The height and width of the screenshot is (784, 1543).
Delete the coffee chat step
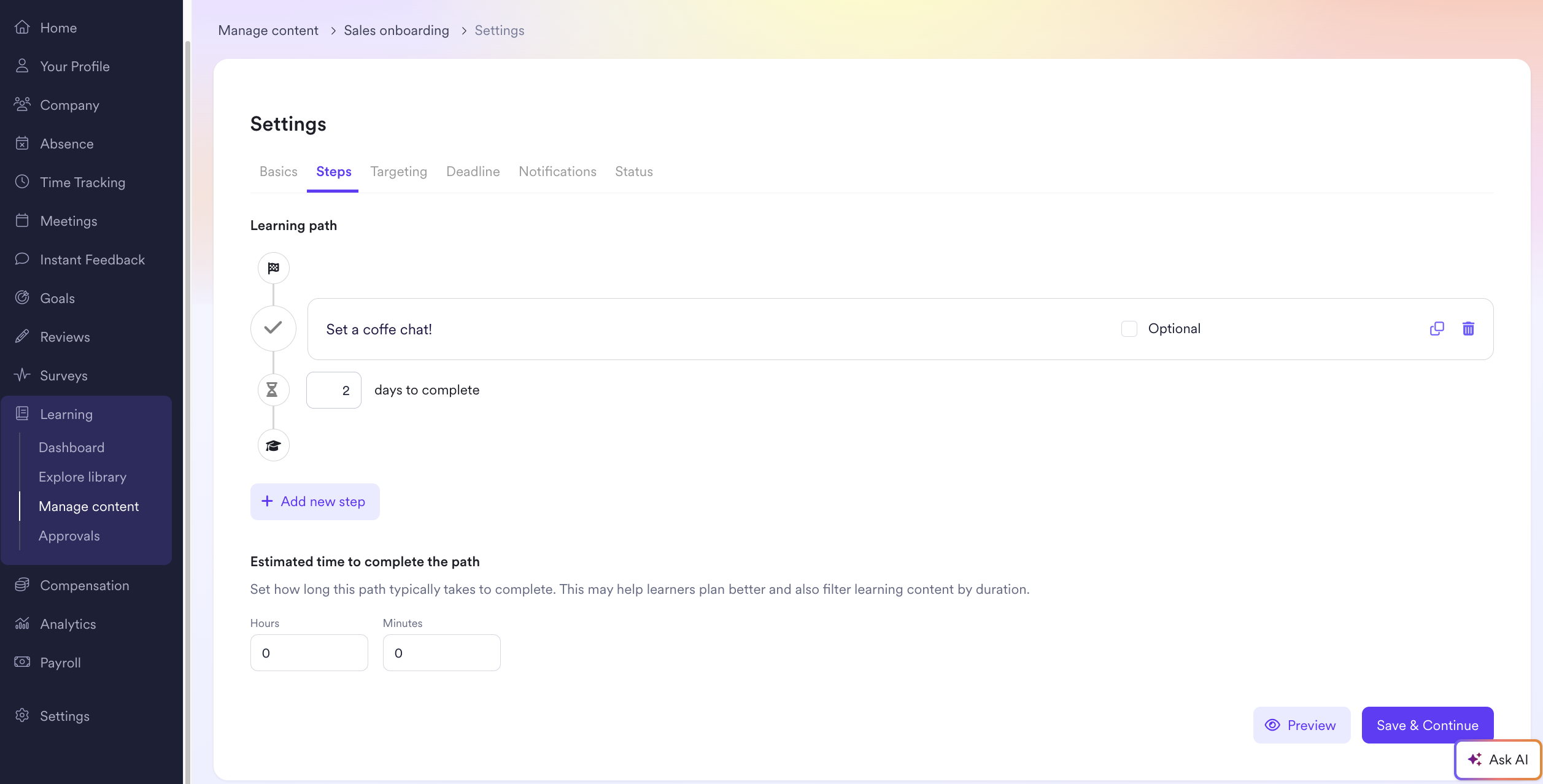(x=1468, y=329)
